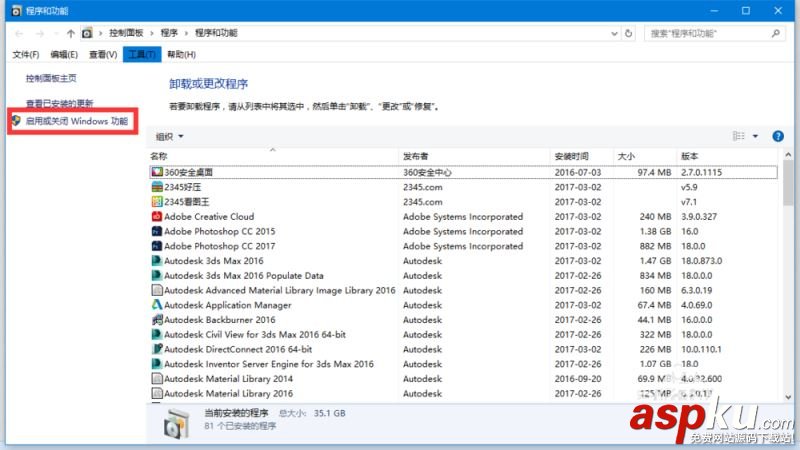Select Adobe Photoshop CC 2017 entry name

point(219,246)
